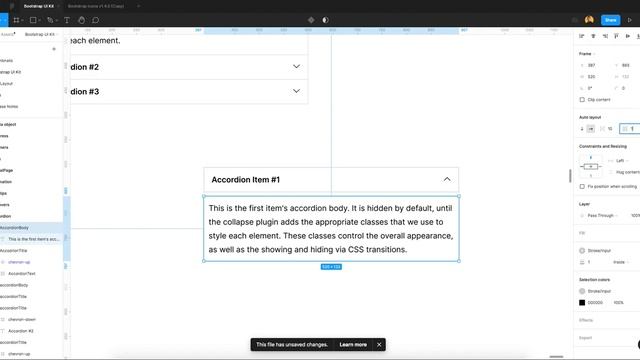Switch to the Assets tab in left panel
The width and height of the screenshot is (640, 360).
(x=8, y=34)
